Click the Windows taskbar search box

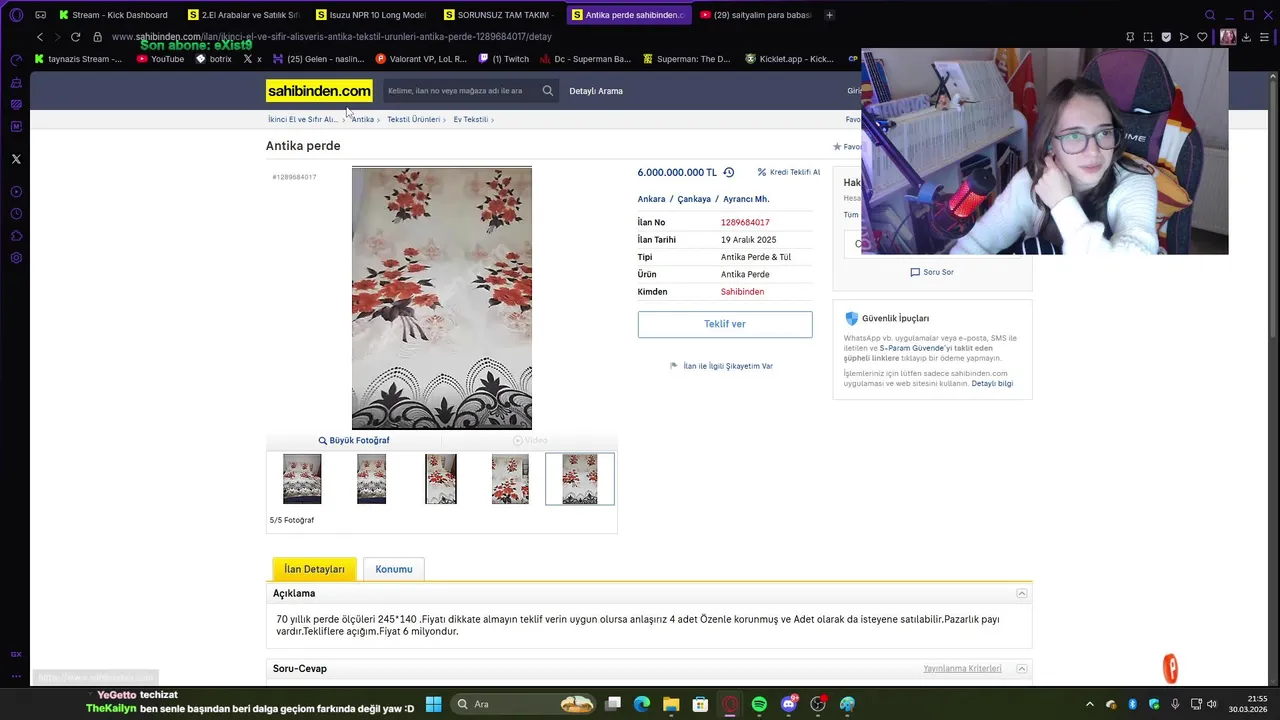pos(522,704)
